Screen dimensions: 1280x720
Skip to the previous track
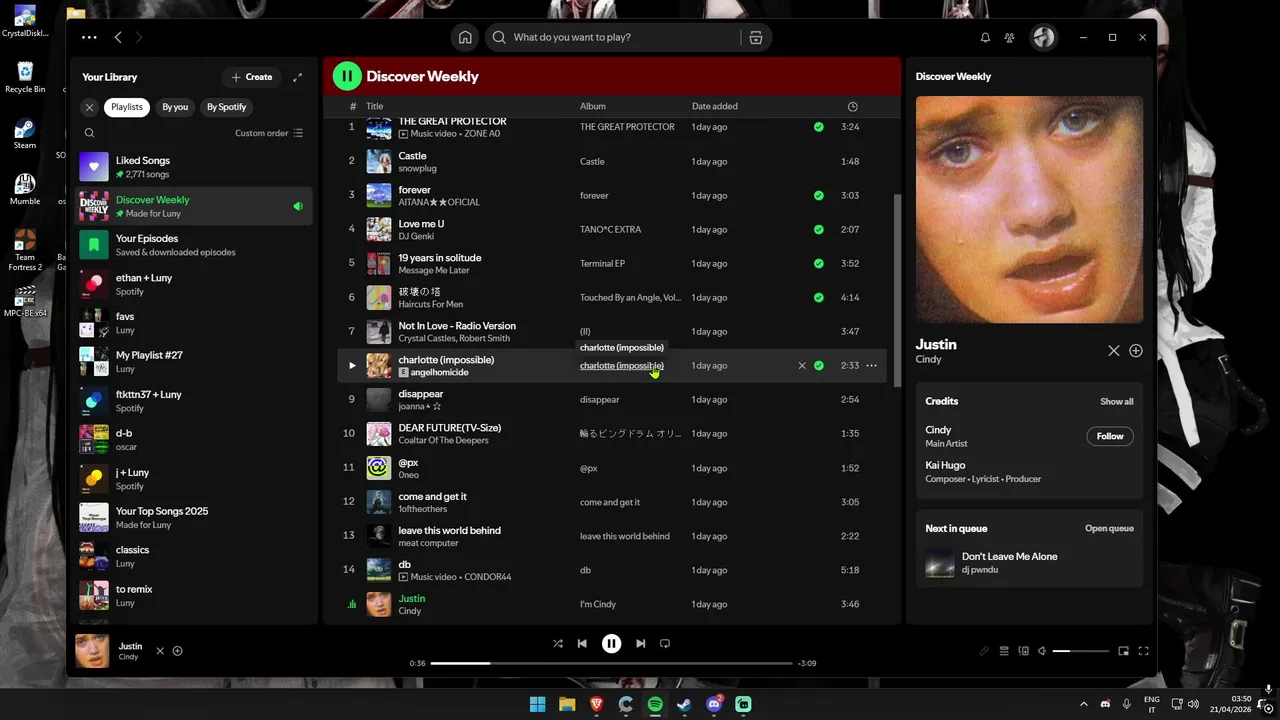(x=582, y=644)
